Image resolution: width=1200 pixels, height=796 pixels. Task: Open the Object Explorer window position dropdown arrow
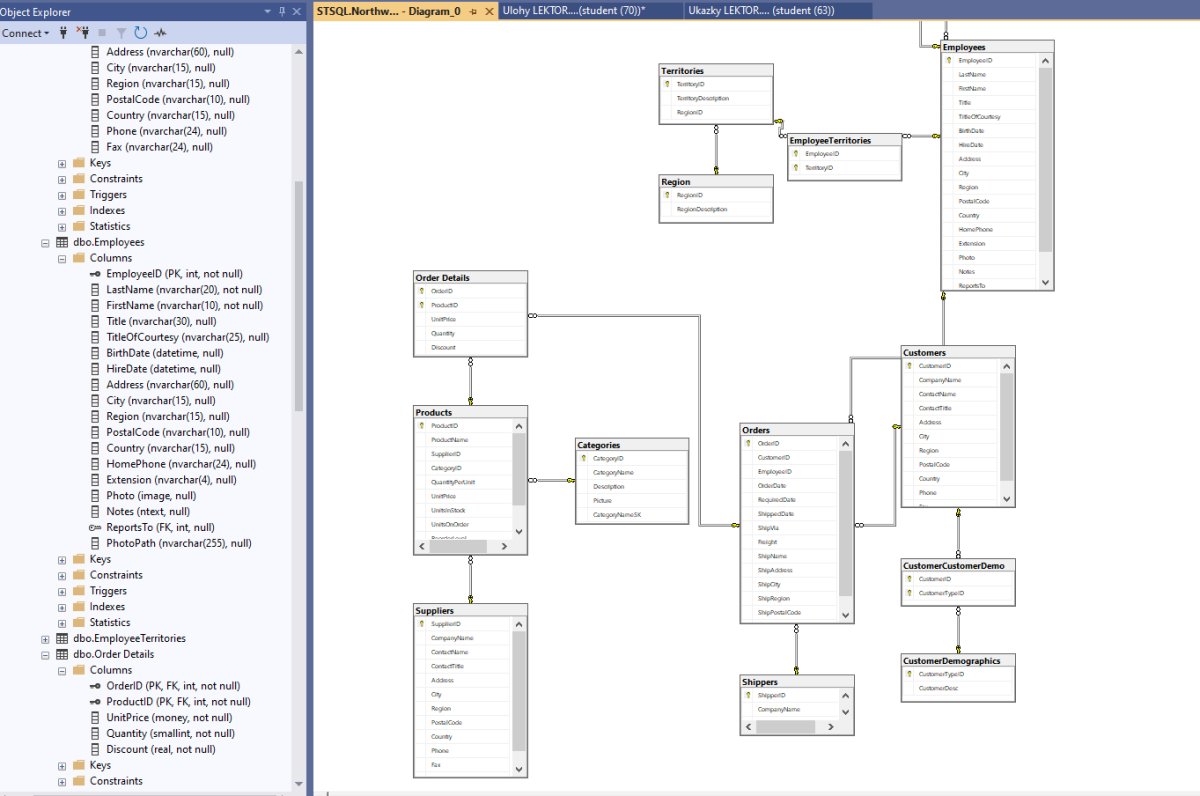click(268, 11)
